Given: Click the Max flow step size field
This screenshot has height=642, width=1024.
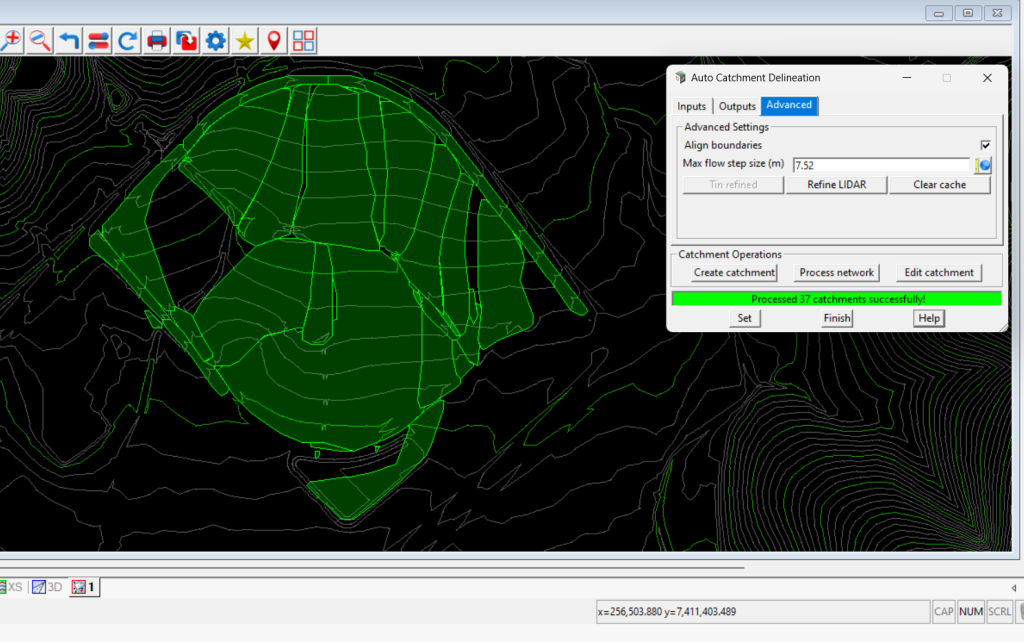Looking at the screenshot, I should click(x=880, y=165).
